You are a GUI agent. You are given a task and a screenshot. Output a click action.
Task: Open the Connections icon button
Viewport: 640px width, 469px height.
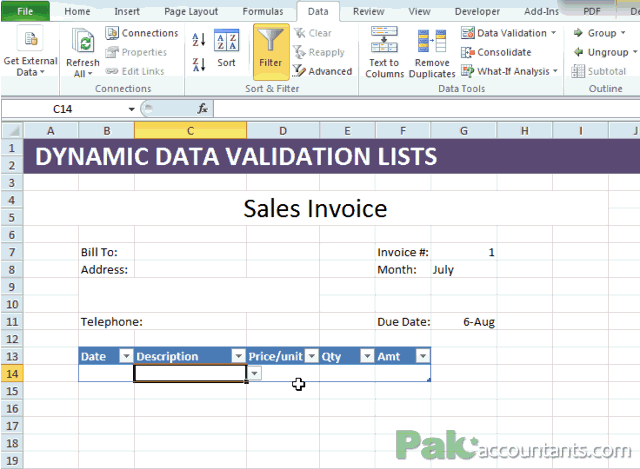pyautogui.click(x=111, y=33)
